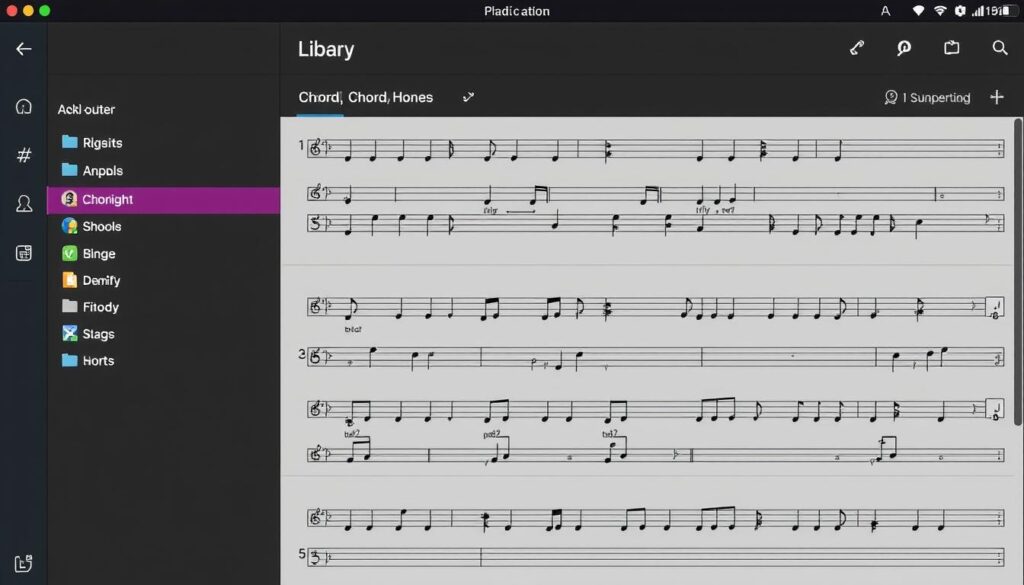Click the vertical scrollbar of the score
1024x585 pixels.
[1017, 272]
